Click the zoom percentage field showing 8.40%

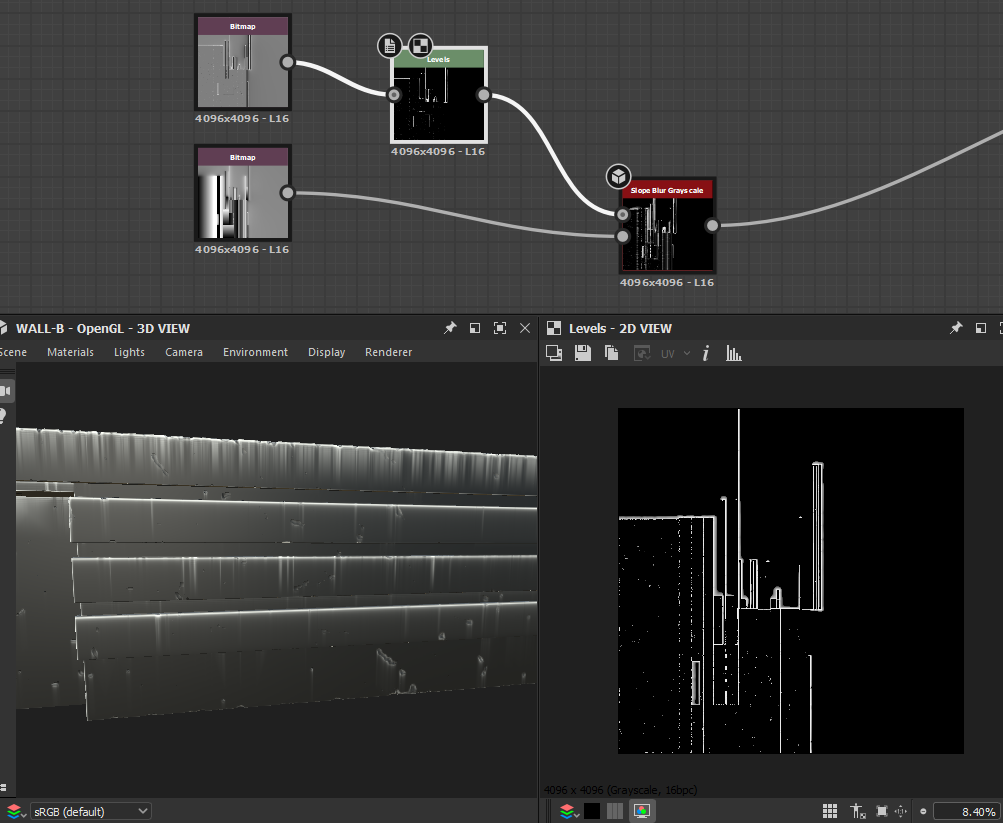point(960,811)
